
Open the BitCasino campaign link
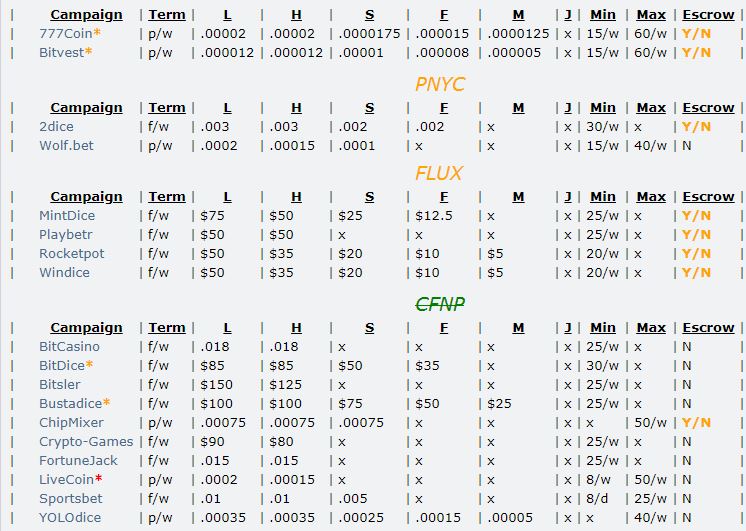(x=69, y=347)
